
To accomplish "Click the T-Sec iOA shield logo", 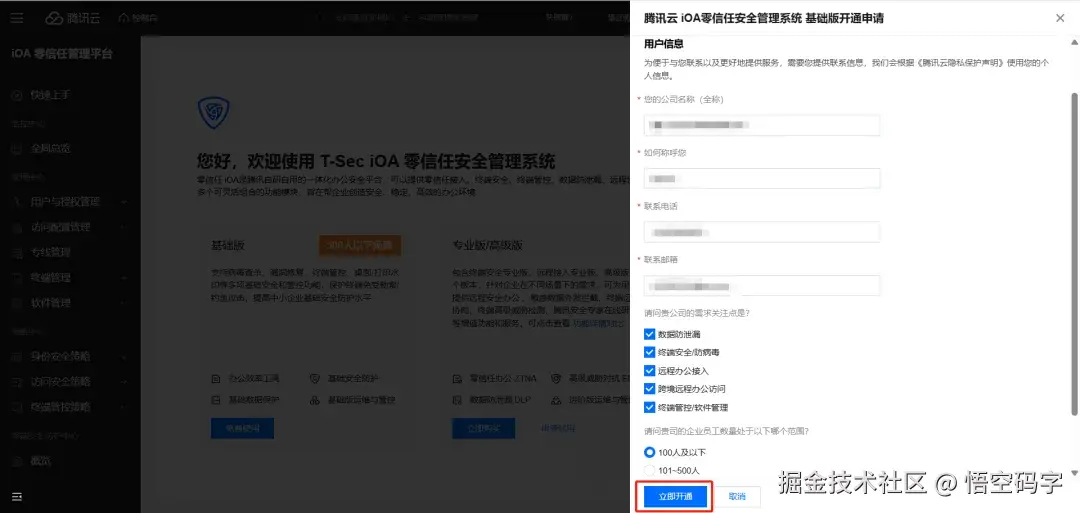I will click(x=214, y=113).
